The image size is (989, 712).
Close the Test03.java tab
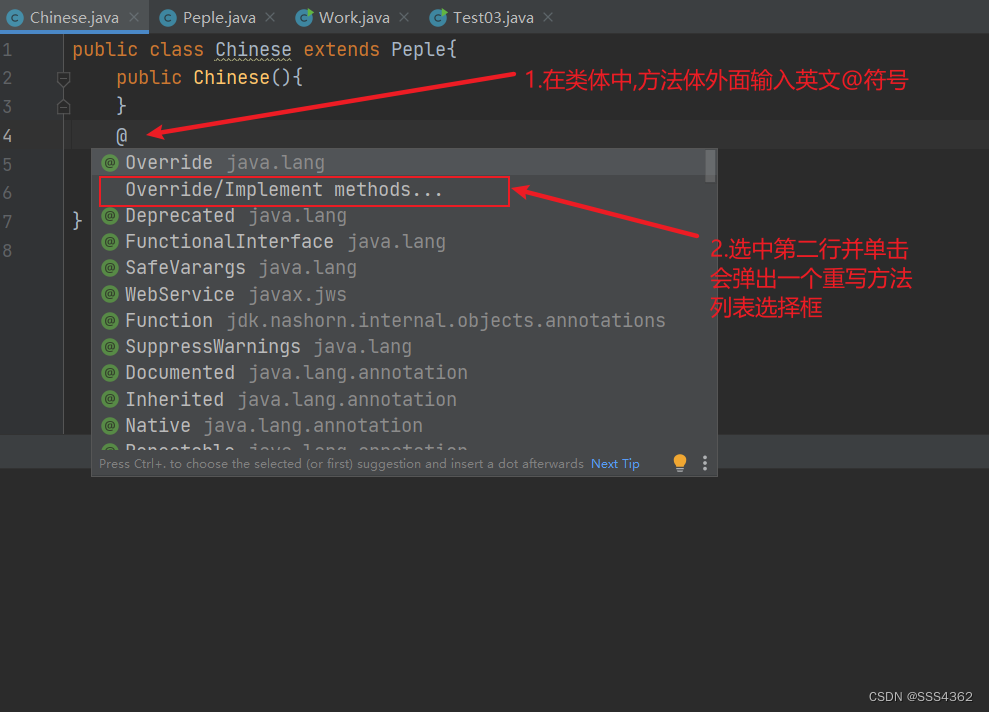click(547, 17)
